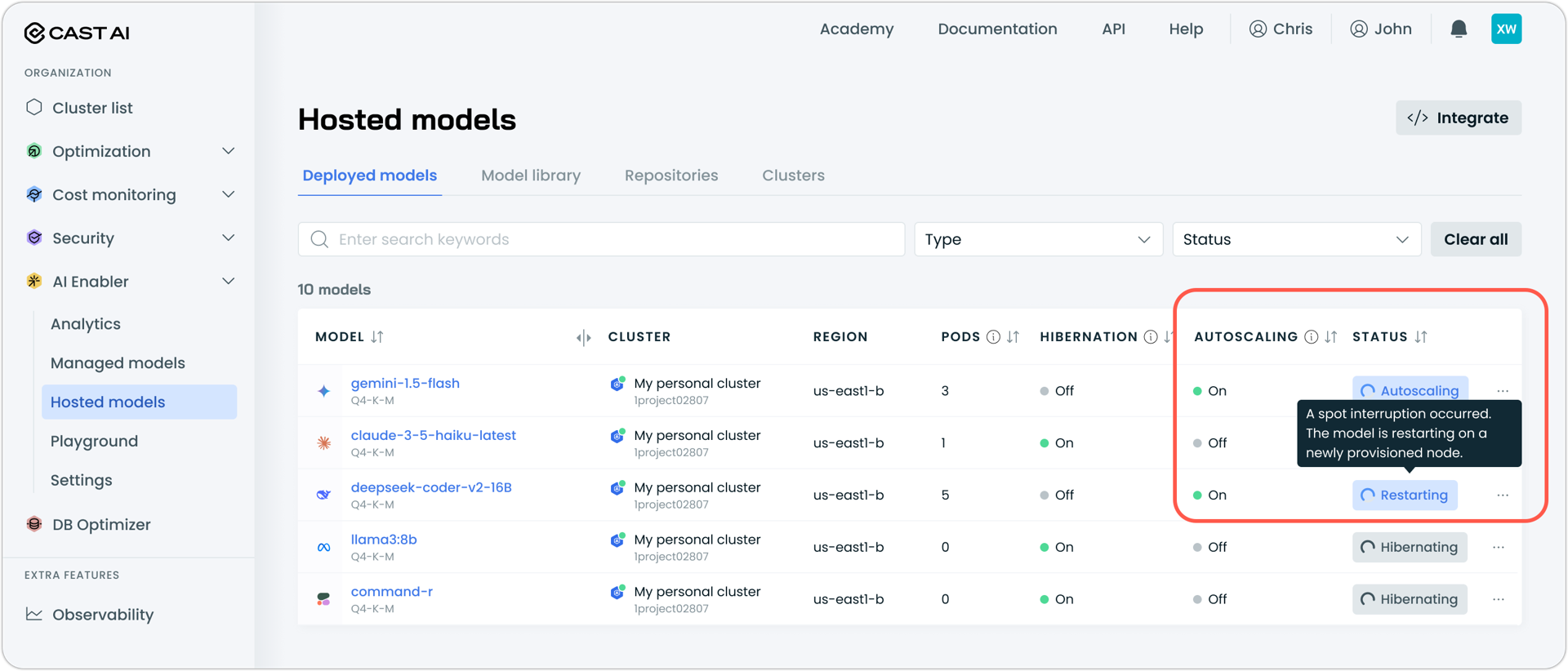Open Managed models in the sidebar
Image resolution: width=1568 pixels, height=671 pixels.
click(118, 363)
